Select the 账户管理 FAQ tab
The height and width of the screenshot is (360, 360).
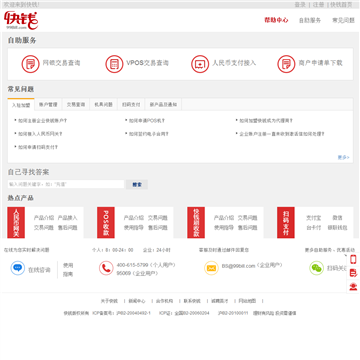(48, 105)
